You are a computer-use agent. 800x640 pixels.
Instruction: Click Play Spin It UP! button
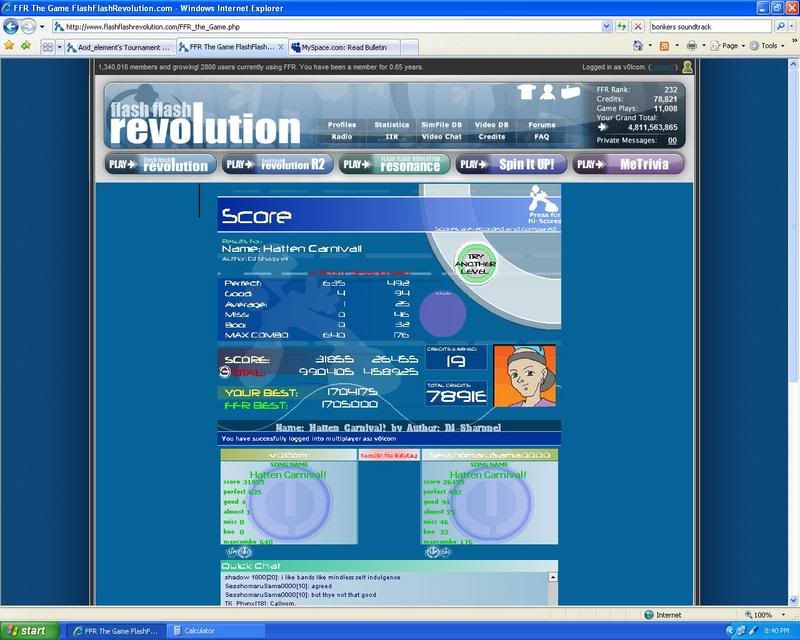coord(511,164)
